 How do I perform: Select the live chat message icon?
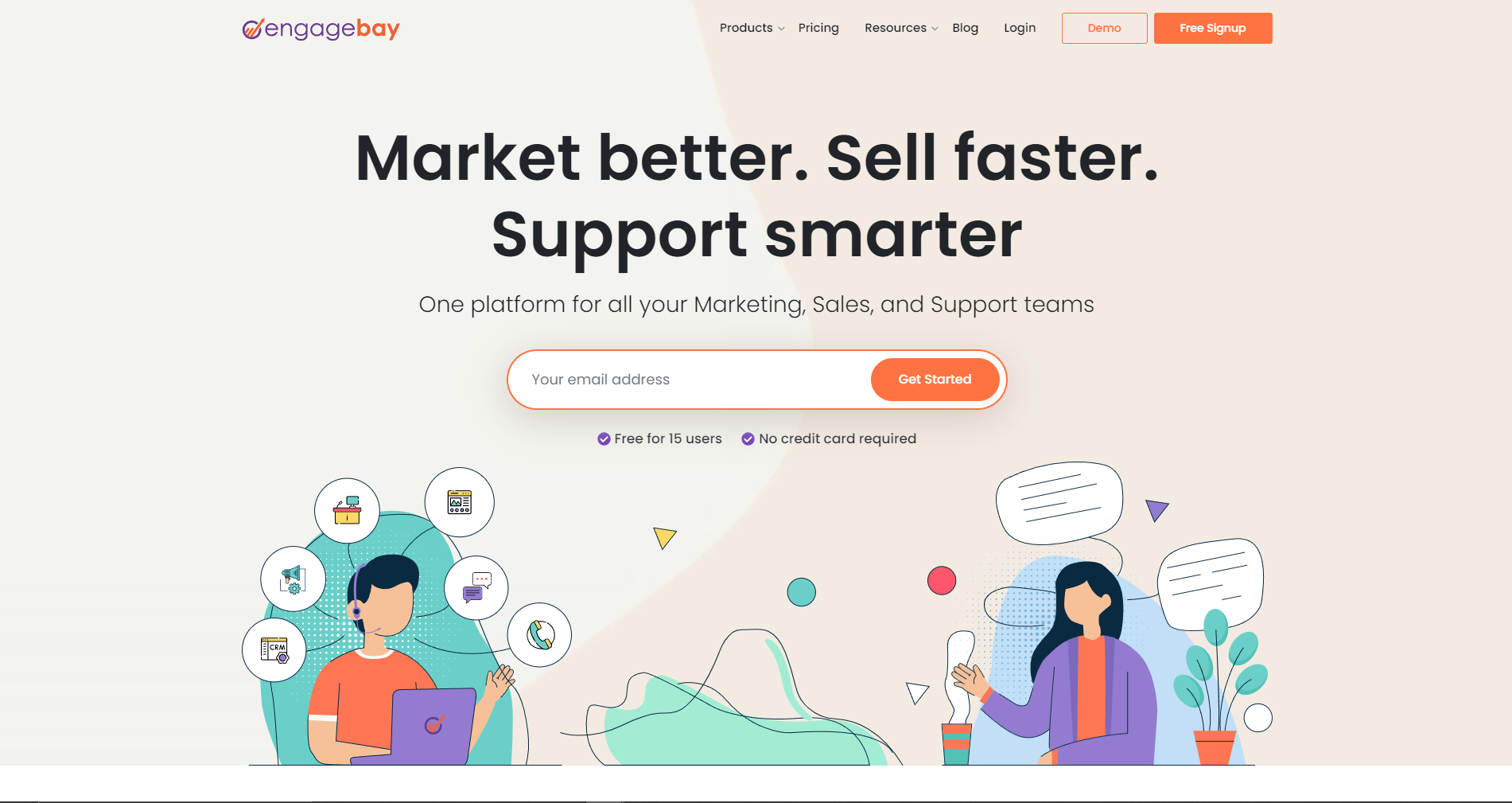(476, 588)
